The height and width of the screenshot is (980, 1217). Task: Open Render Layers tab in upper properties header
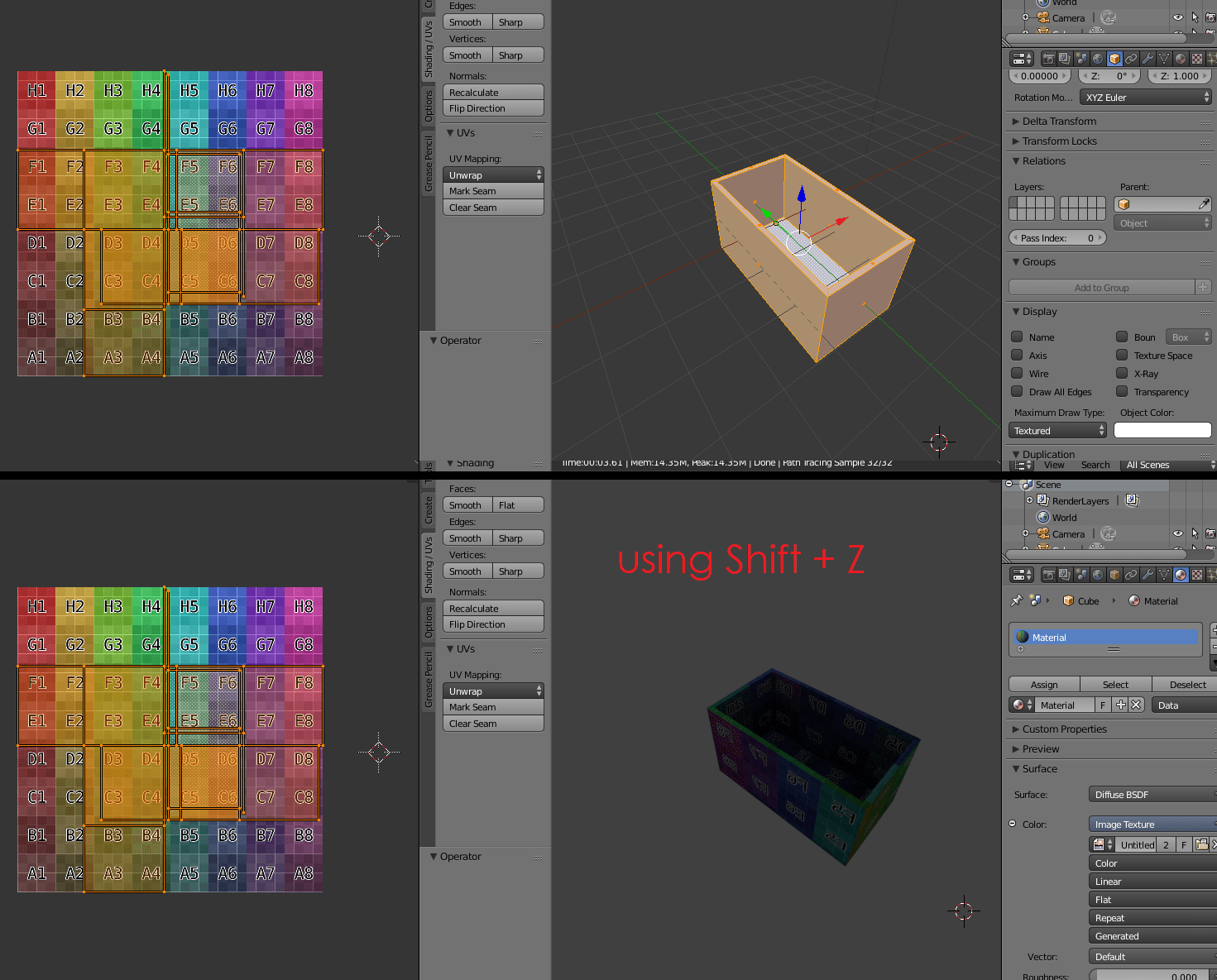coord(1065,59)
